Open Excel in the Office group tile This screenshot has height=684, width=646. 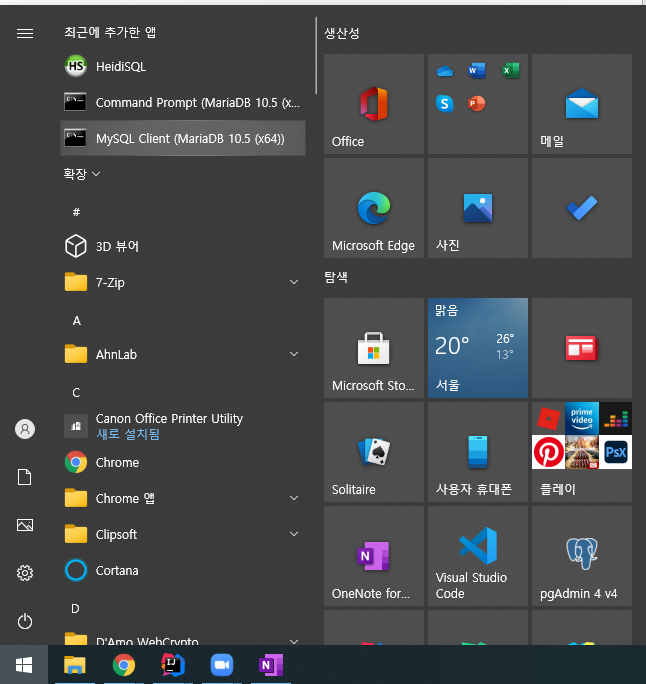point(510,71)
